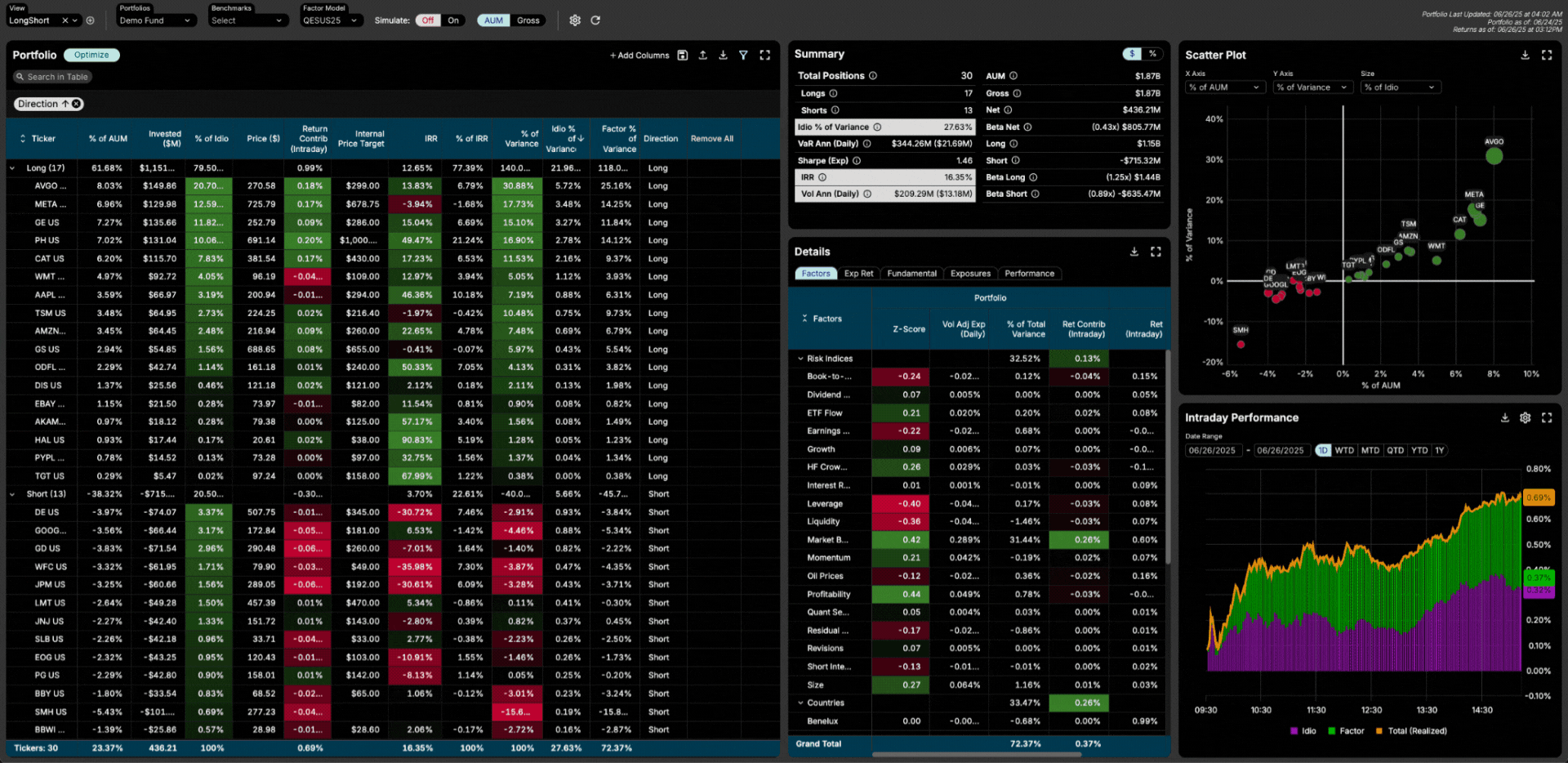Click the refresh icon in top toolbar
The image size is (1568, 763).
point(595,20)
